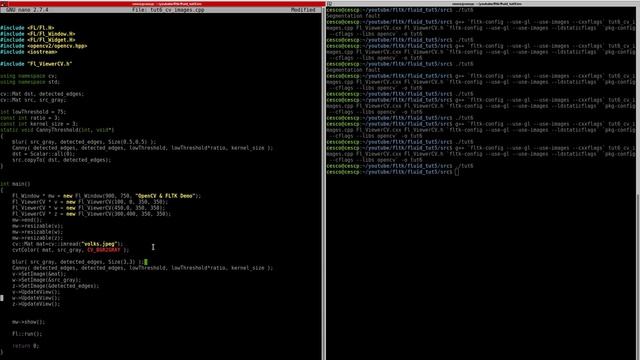Click the 'Modified' status in nano header
Image resolution: width=640 pixels, height=360 pixels.
coord(303,10)
